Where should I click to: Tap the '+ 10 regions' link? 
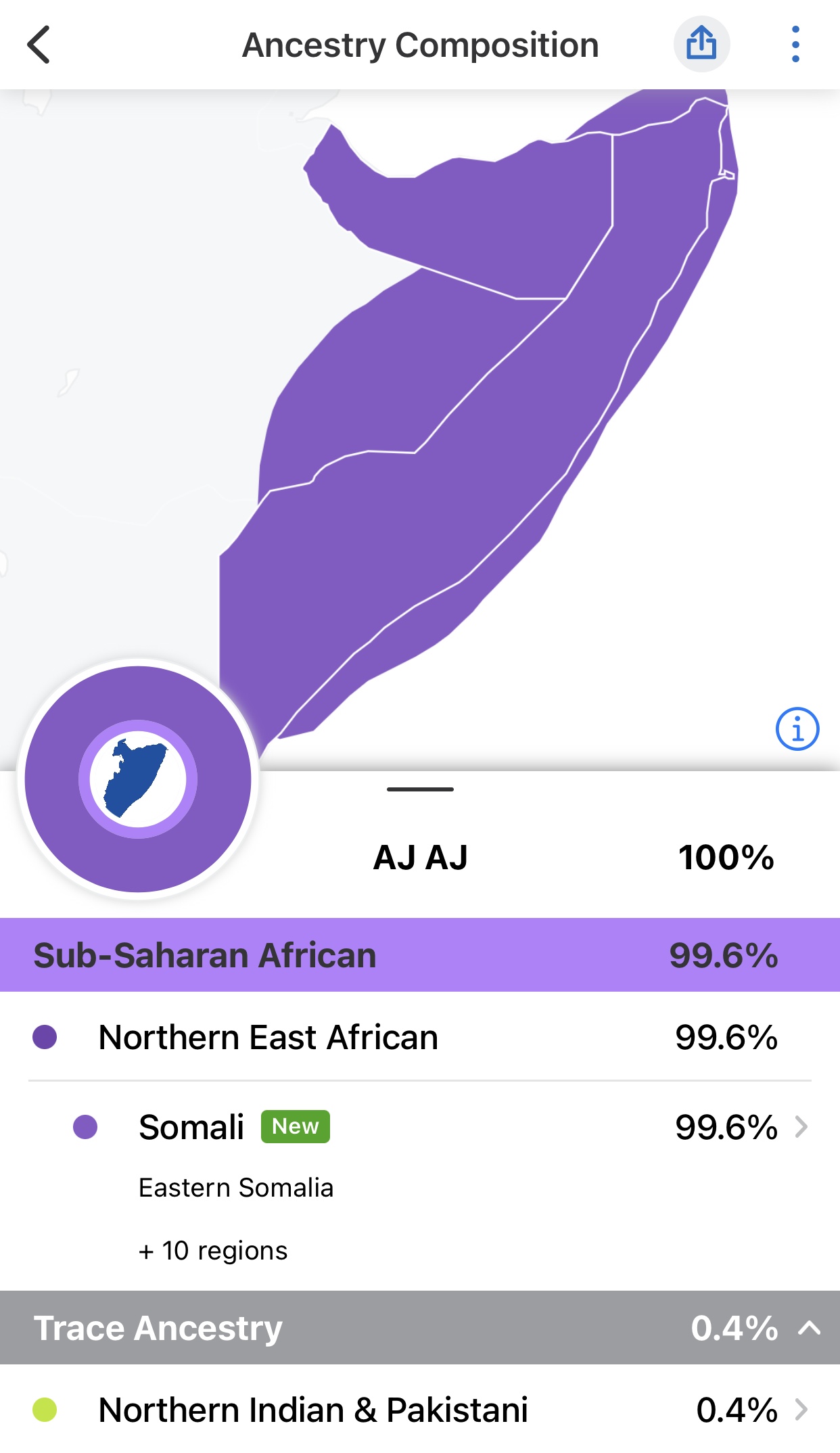[213, 1251]
